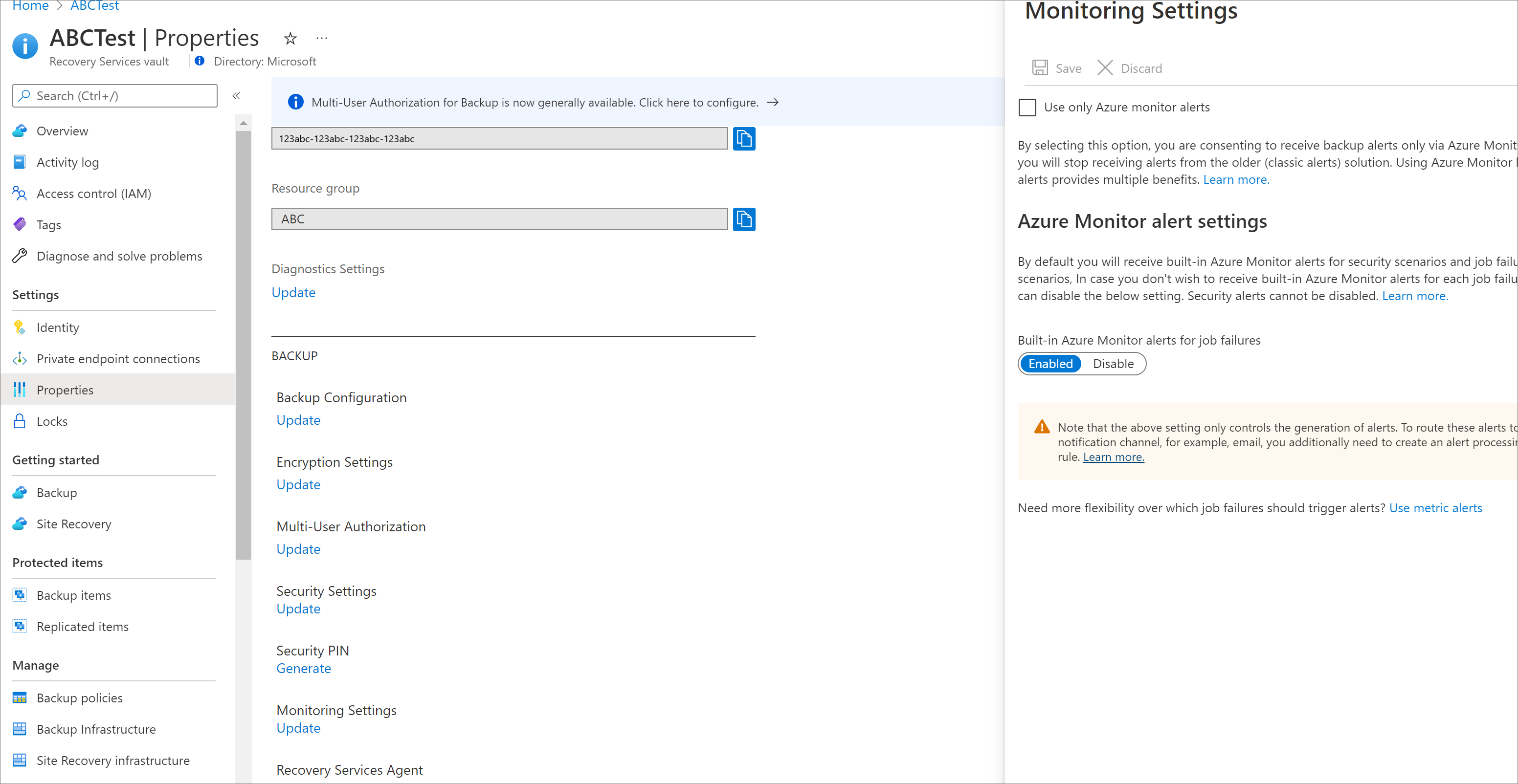Open the Backup getting started tab
This screenshot has width=1518, height=784.
pos(57,492)
